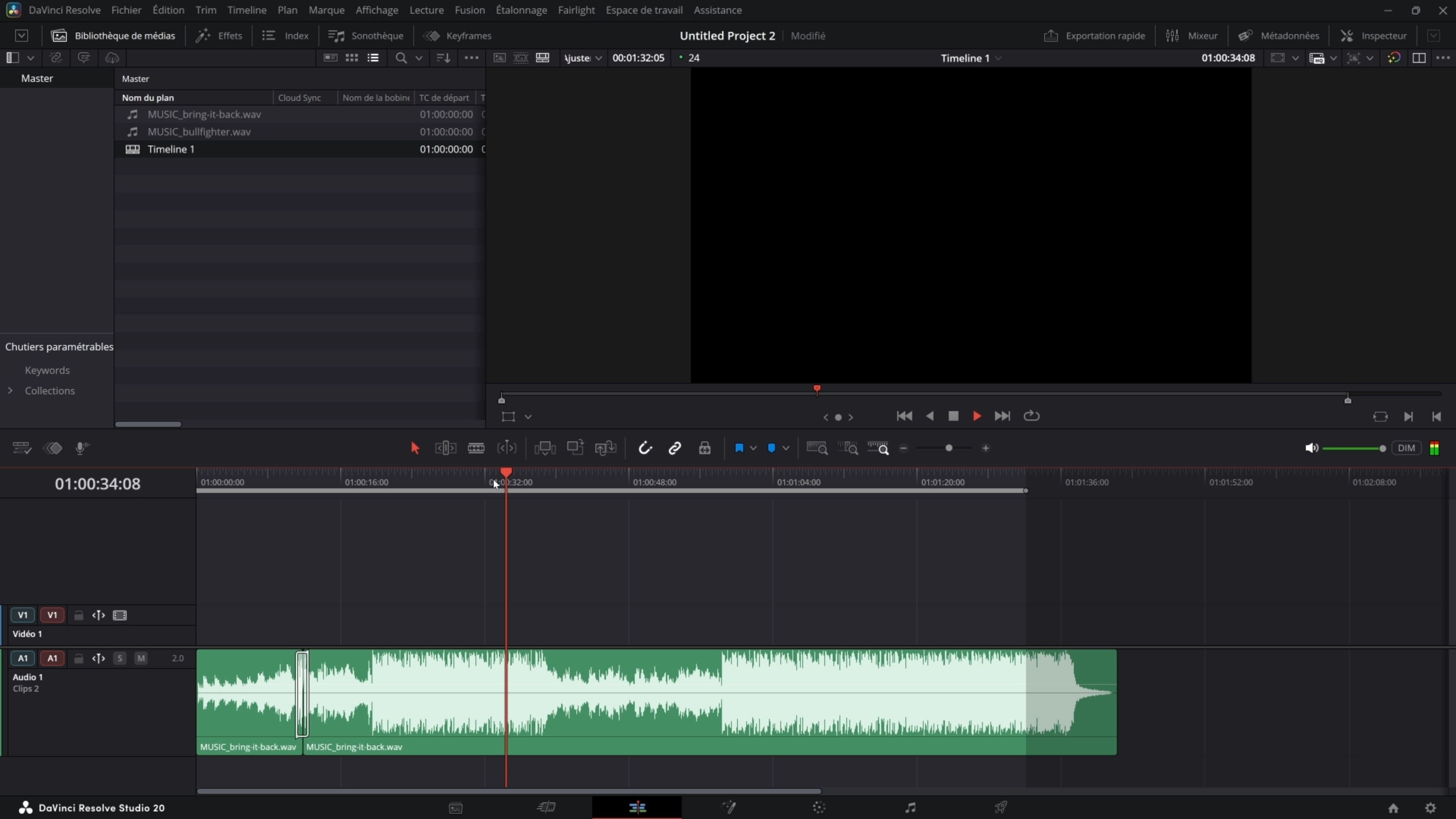This screenshot has height=819, width=1456.
Task: Adjust the timeline zoom slider handle
Action: tap(949, 448)
